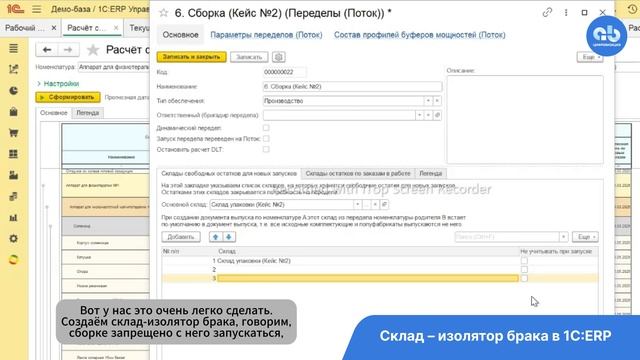Check Не учитывать при запуске in row 1
Image resolution: width=640 pixels, height=360 pixels.
(524, 260)
